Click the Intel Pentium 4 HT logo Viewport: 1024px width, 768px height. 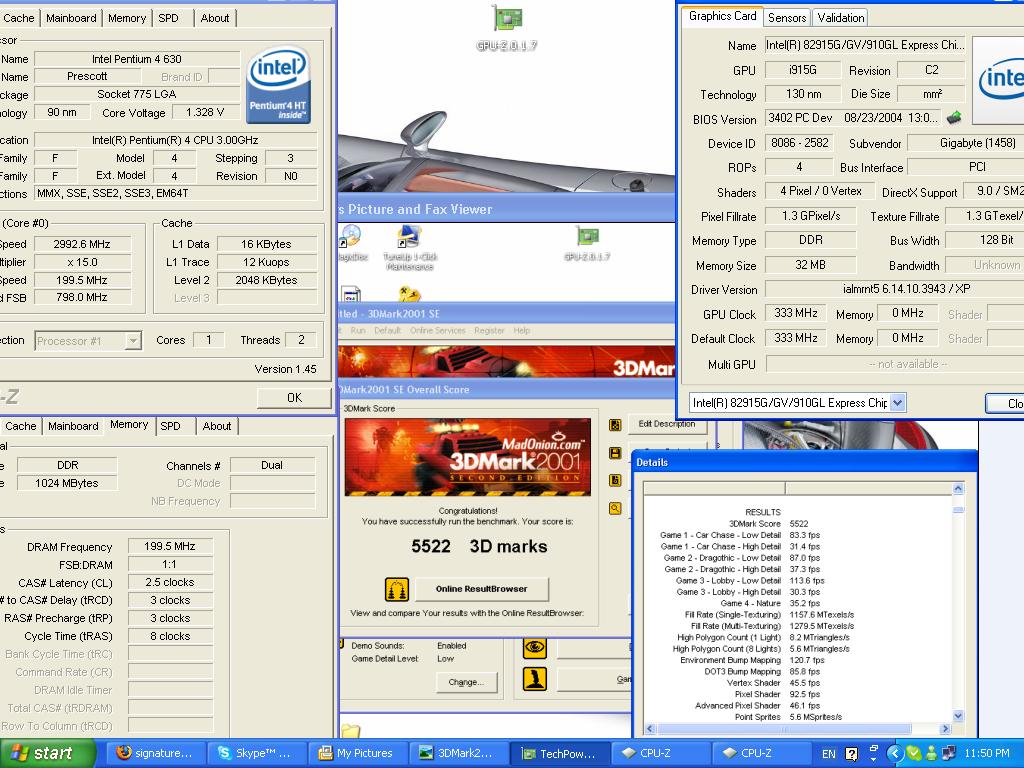[278, 85]
